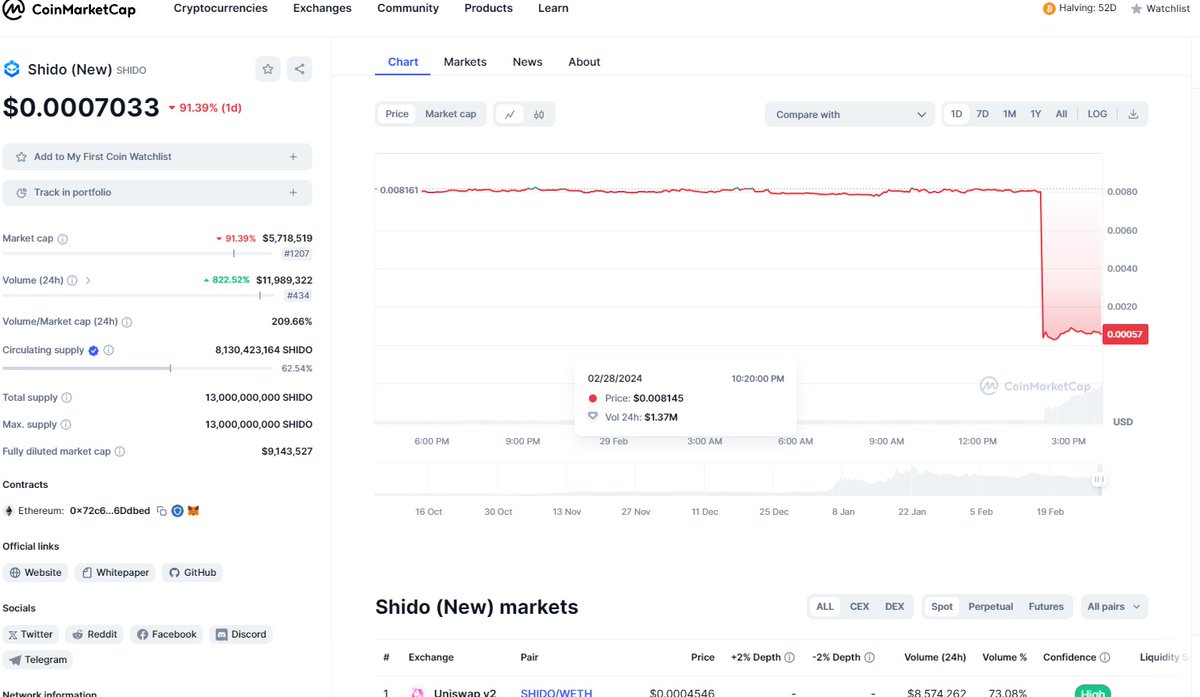1200x697 pixels.
Task: Open the Markets tab
Action: 465,62
